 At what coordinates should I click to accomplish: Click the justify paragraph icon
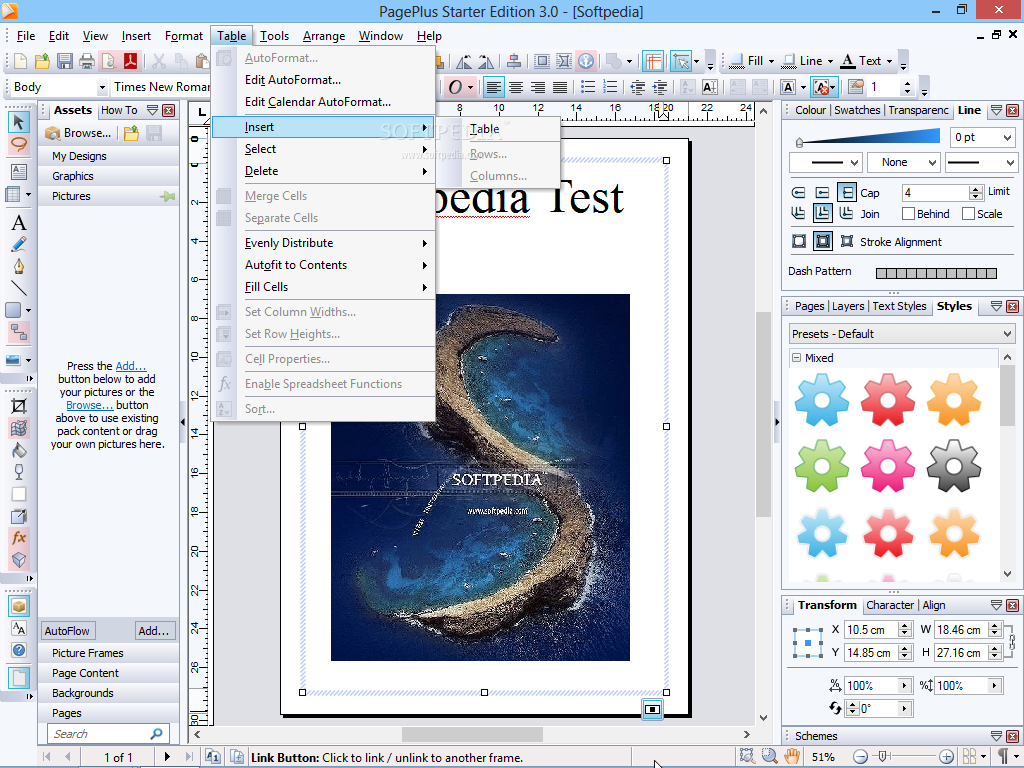(560, 87)
